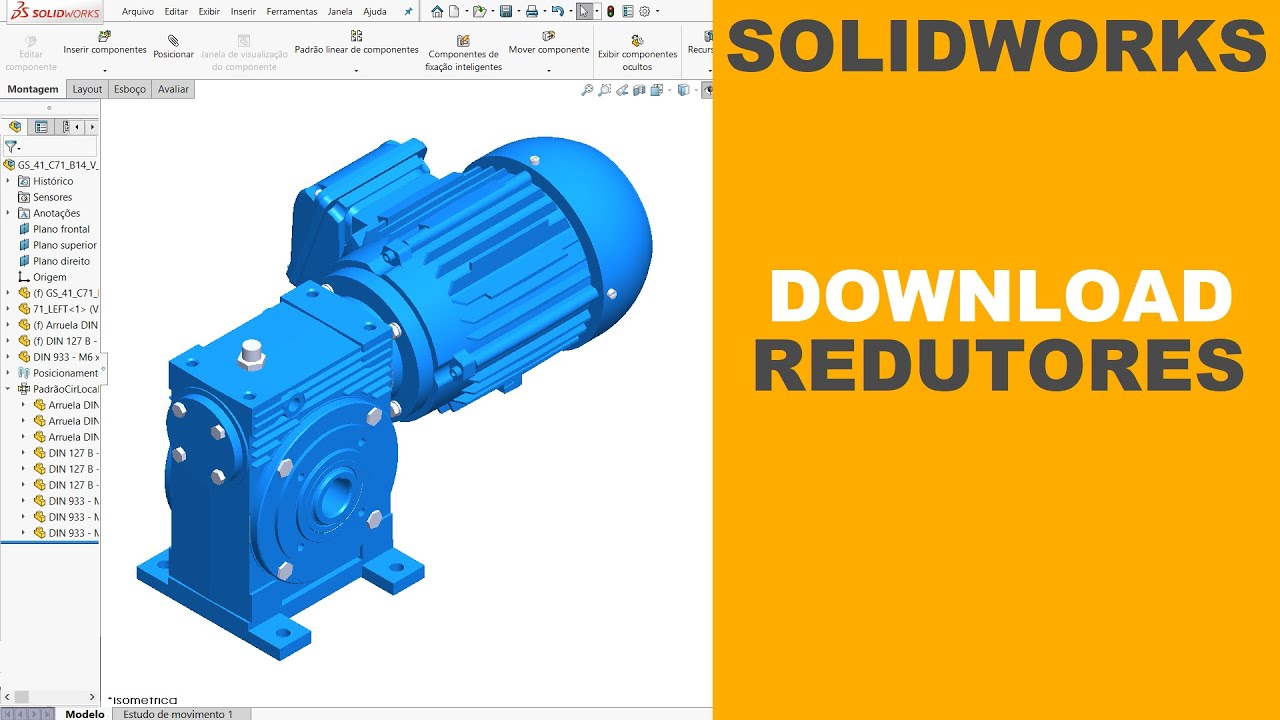Open the Arquivo menu
The image size is (1280, 720).
pyautogui.click(x=138, y=12)
